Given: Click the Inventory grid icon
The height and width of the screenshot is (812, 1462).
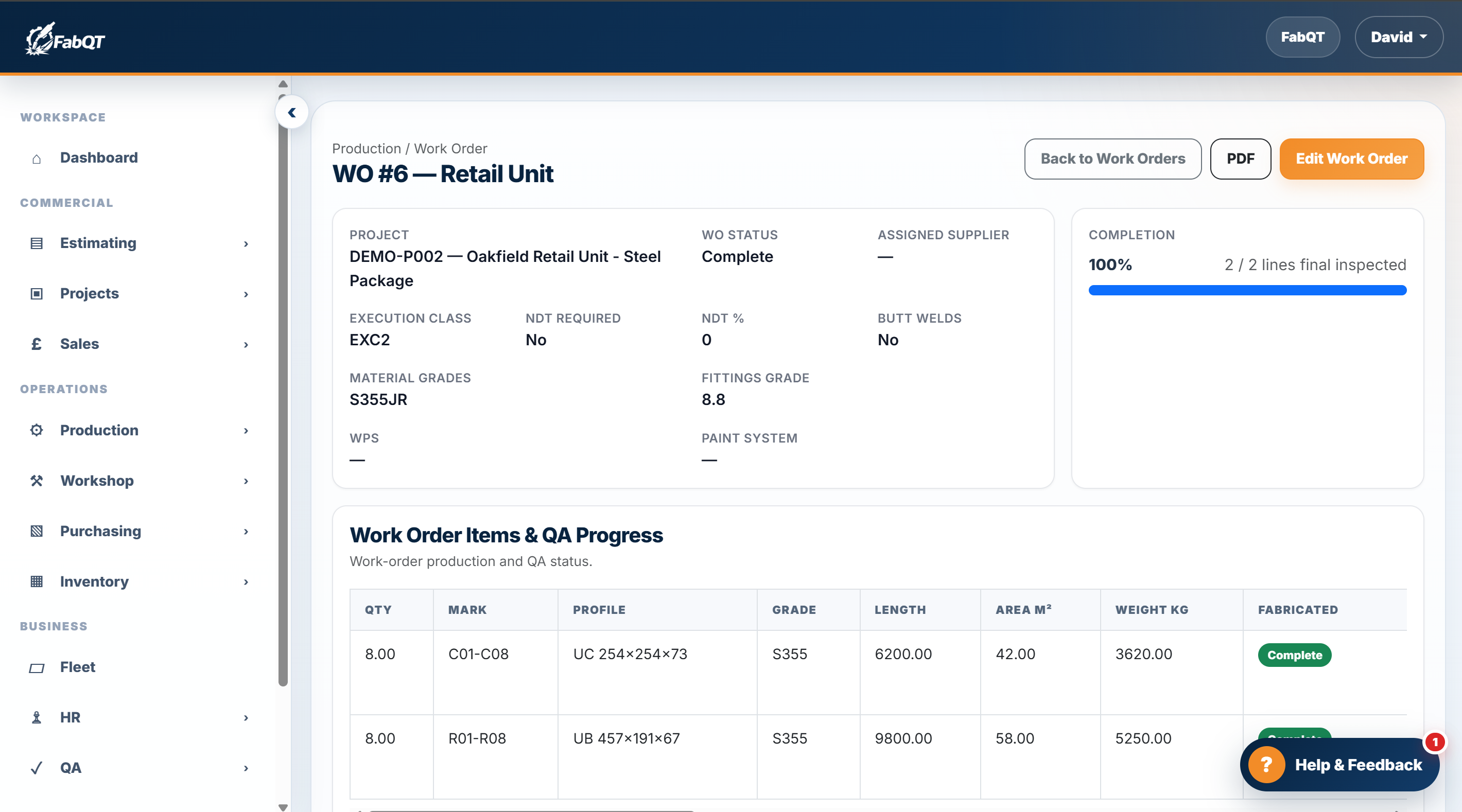Looking at the screenshot, I should (x=37, y=581).
